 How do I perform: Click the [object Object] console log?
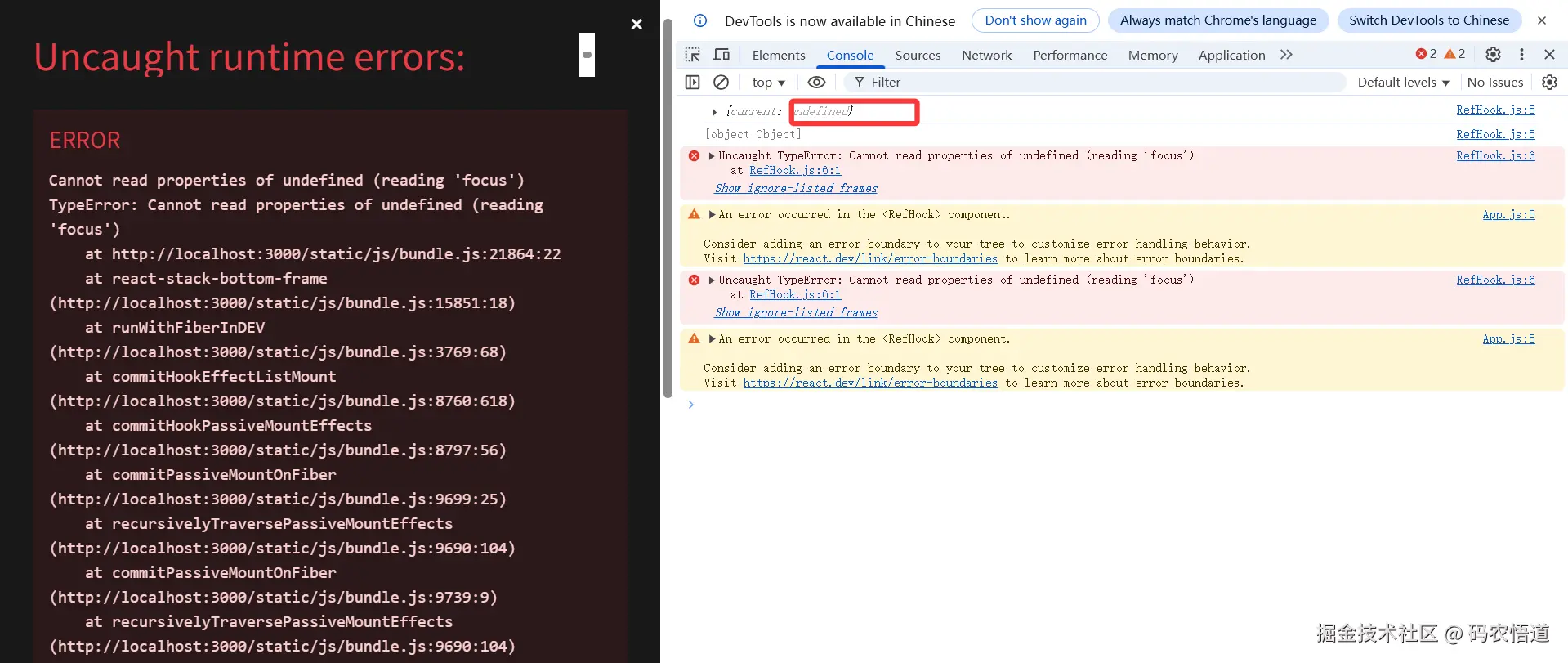[x=753, y=134]
